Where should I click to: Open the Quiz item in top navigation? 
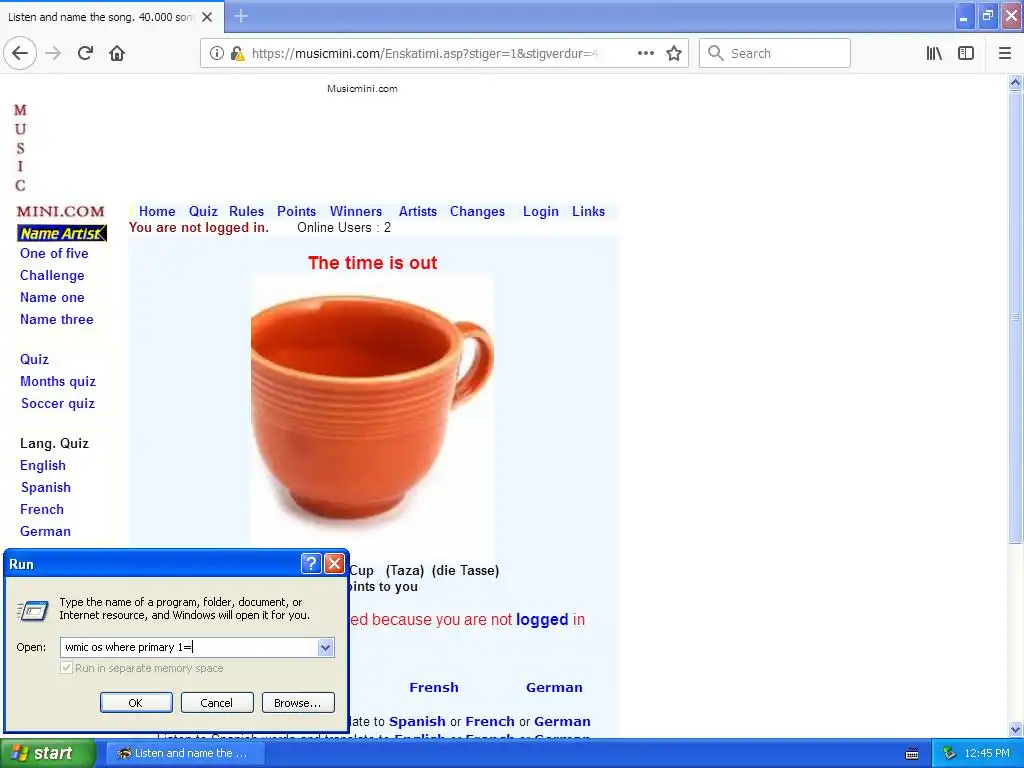coord(203,212)
